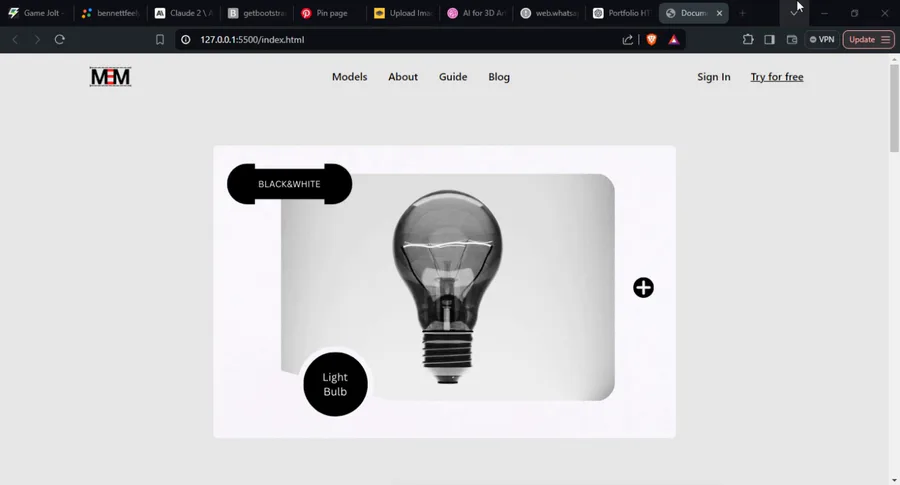Open the Update menu button
Image resolution: width=900 pixels, height=485 pixels.
[x=869, y=40]
